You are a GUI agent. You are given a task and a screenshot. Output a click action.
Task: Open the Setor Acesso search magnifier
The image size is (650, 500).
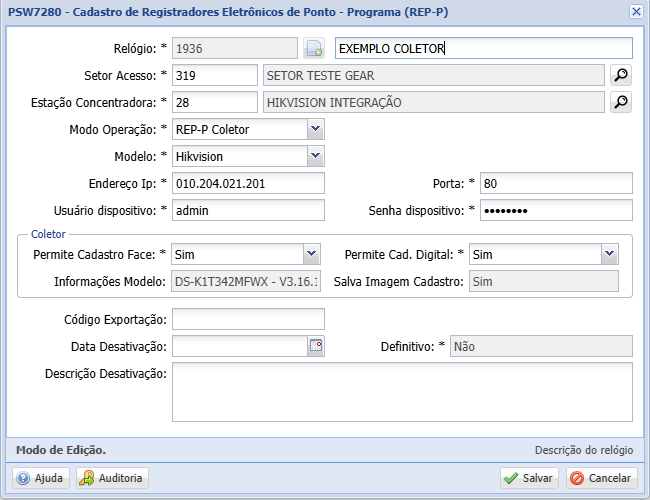click(621, 75)
